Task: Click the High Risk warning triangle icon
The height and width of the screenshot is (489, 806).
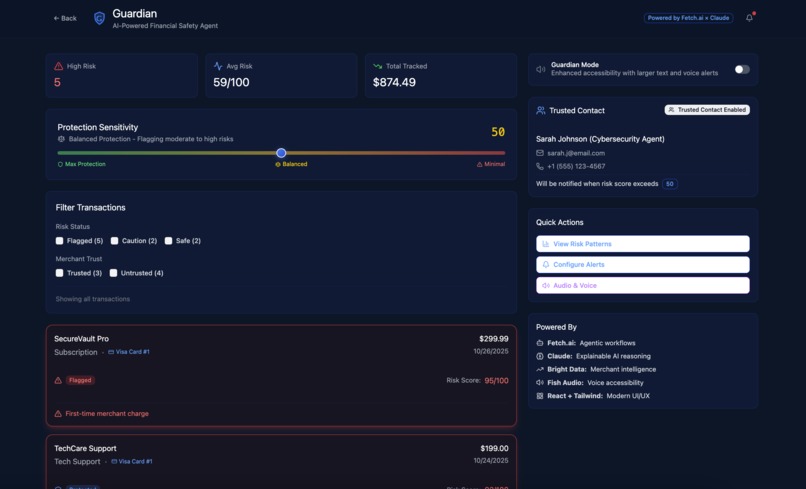Action: 59,66
